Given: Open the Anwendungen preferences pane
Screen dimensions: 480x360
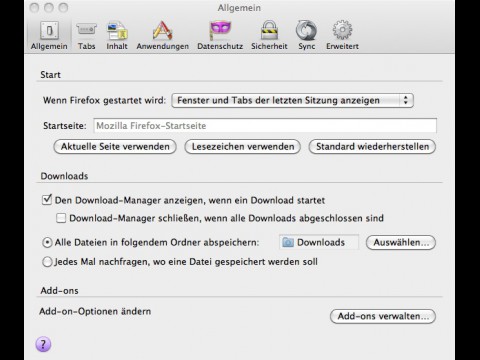Looking at the screenshot, I should point(162,36).
